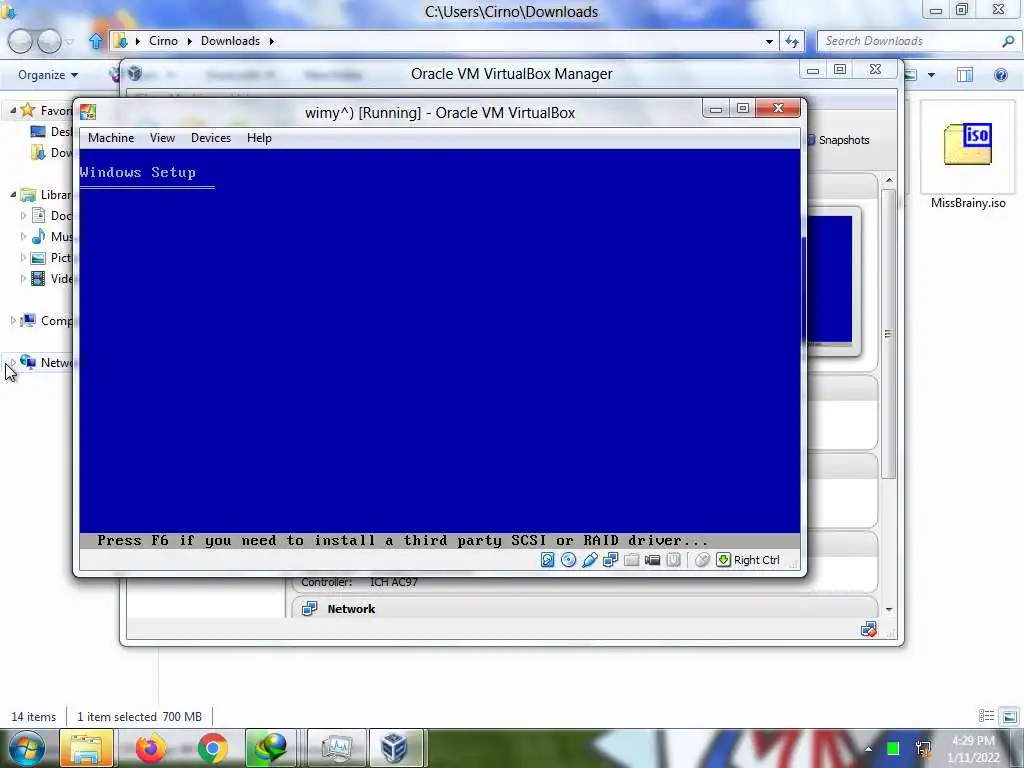Open the Machine menu in VM window

point(111,138)
